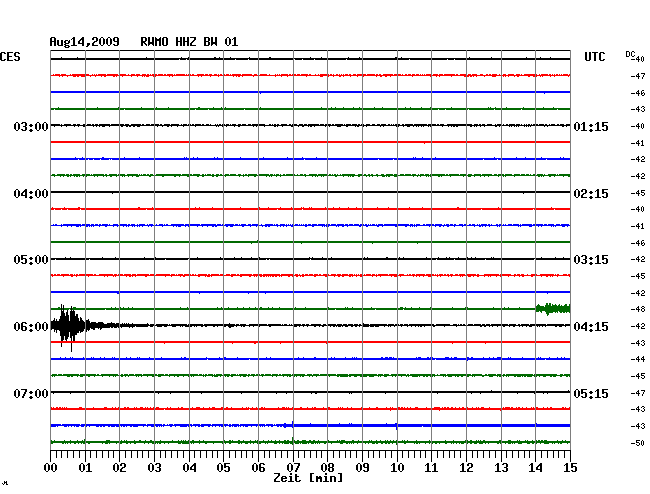This screenshot has height=494, width=650.
Task: Select the 06:00 local time label
Action: coord(31,327)
